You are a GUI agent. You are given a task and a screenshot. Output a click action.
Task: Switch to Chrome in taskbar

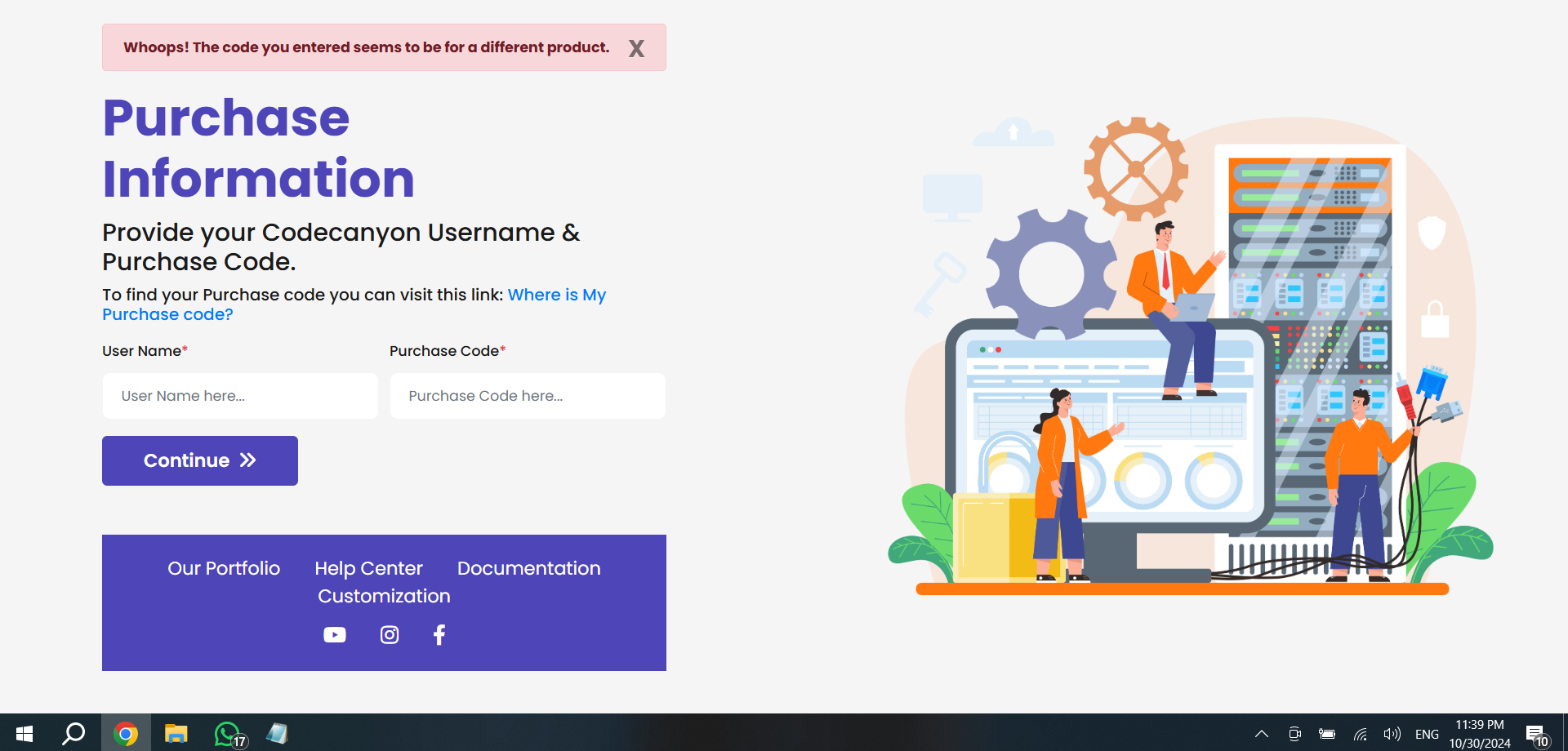[x=126, y=733]
